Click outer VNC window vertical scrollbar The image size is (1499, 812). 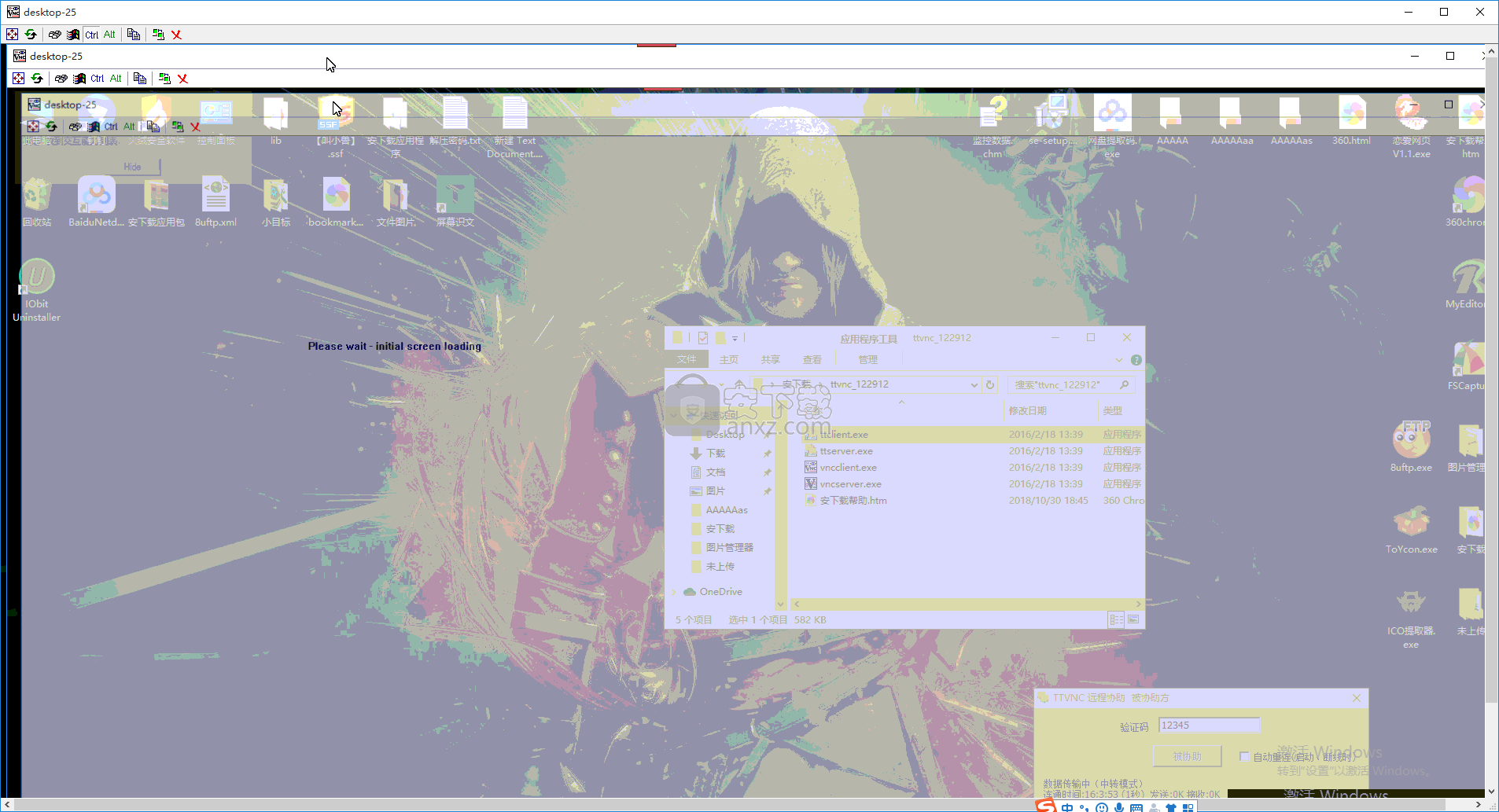[x=1492, y=421]
